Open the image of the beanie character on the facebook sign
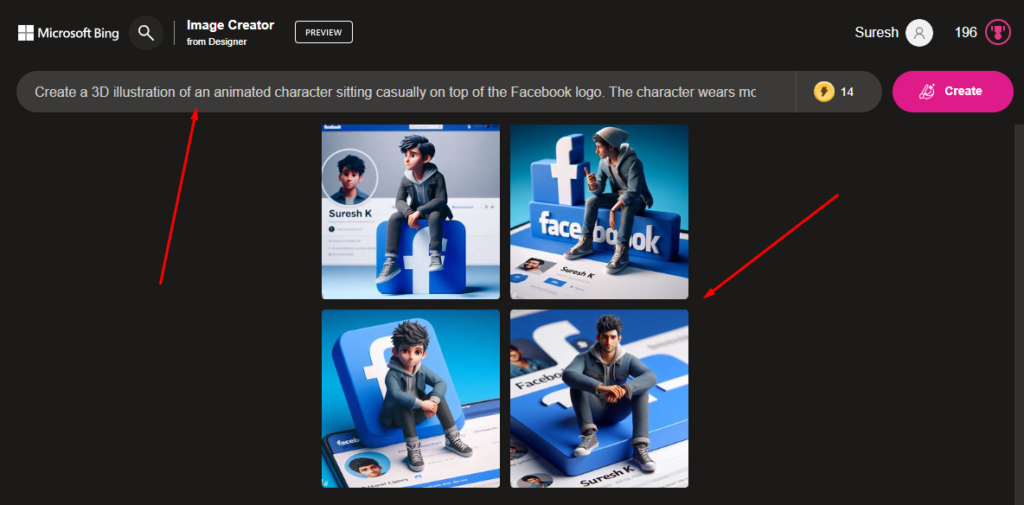This screenshot has height=505, width=1024. 599,212
